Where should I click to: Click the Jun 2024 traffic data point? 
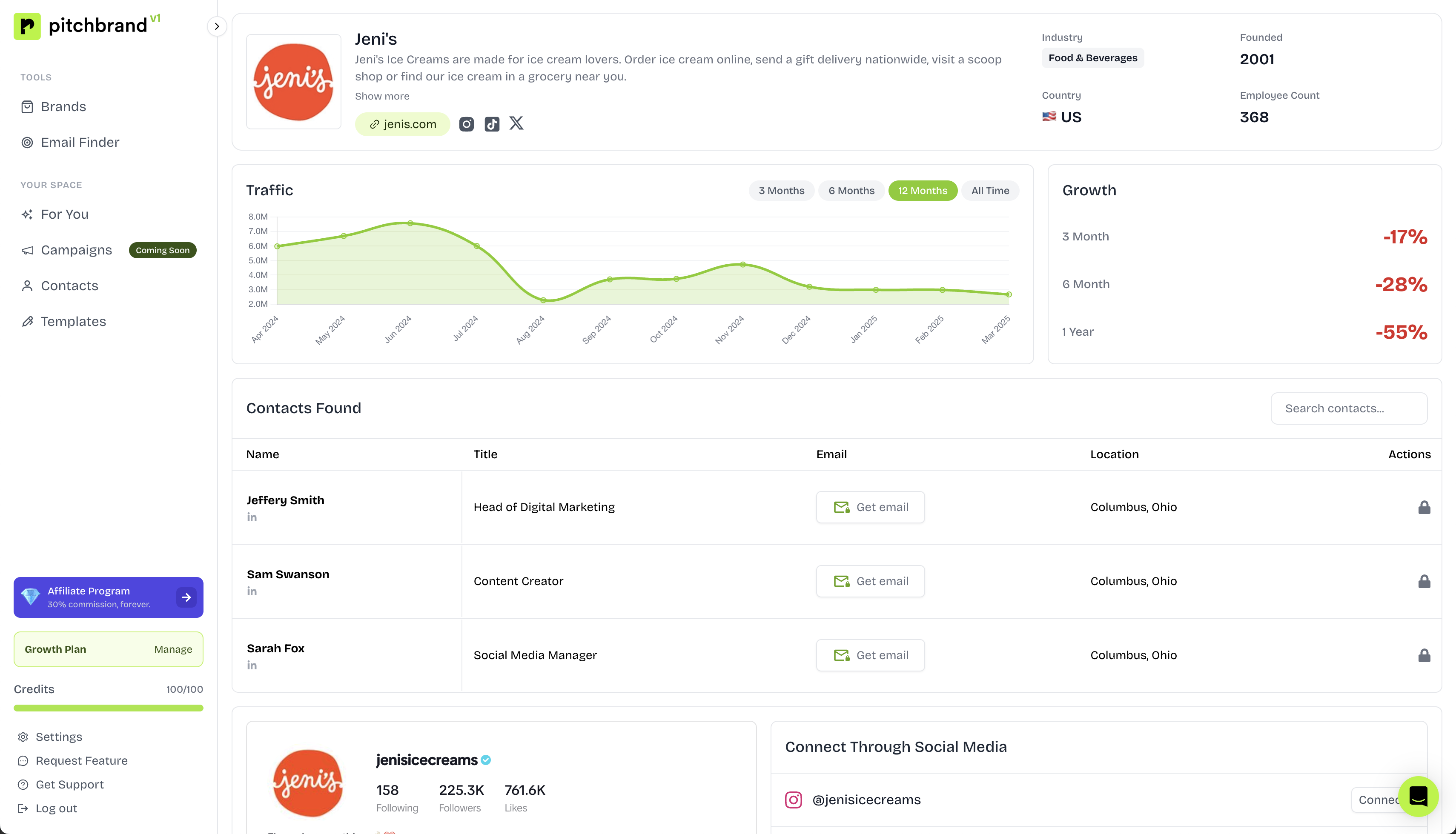pyautogui.click(x=410, y=223)
